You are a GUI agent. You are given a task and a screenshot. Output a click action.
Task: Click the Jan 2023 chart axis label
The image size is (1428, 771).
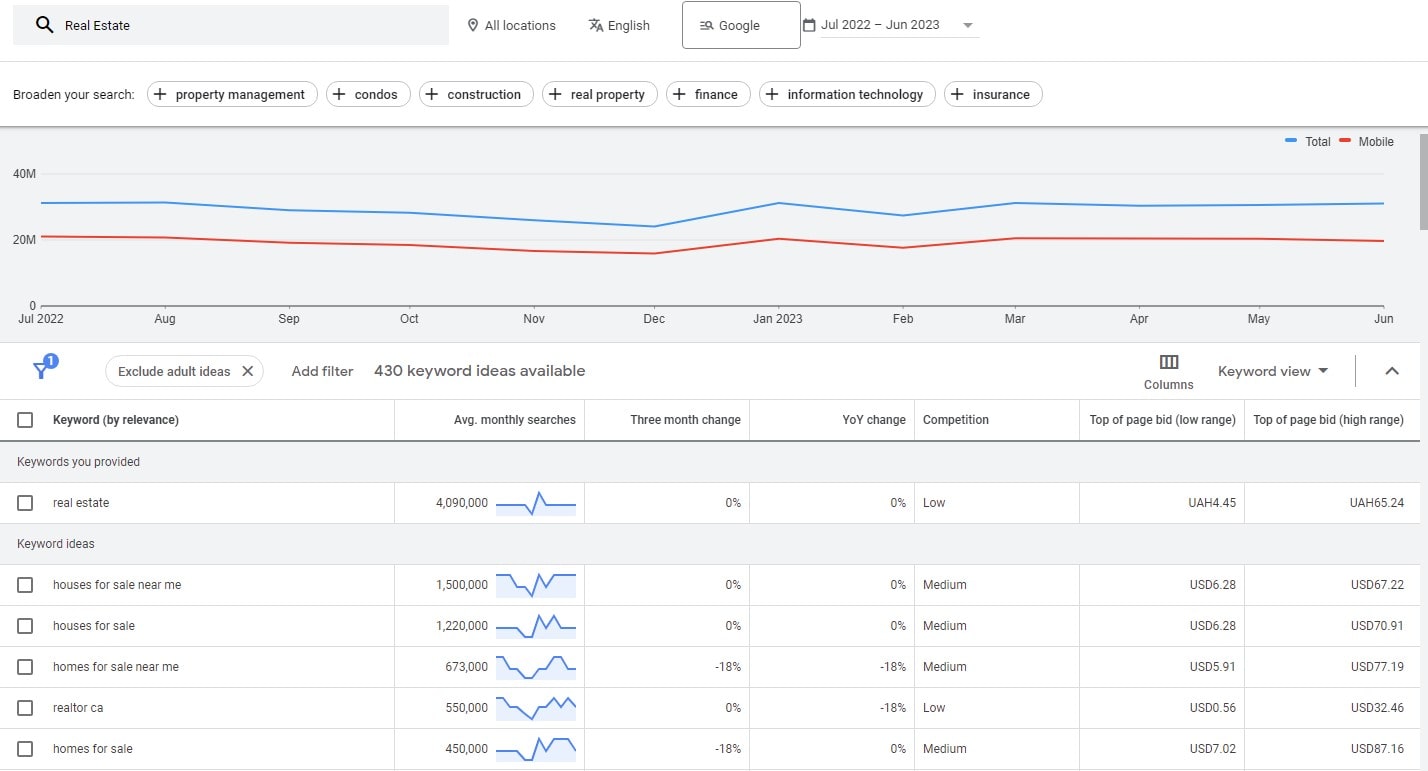[777, 319]
